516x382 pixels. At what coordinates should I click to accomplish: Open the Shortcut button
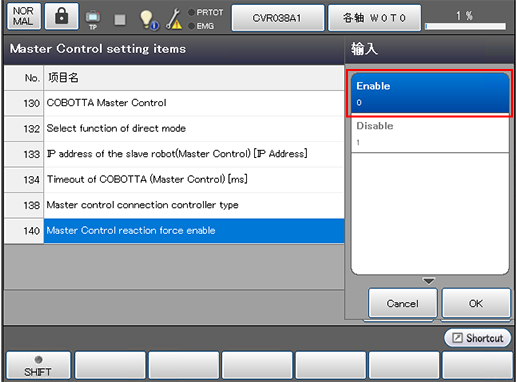[x=477, y=338]
